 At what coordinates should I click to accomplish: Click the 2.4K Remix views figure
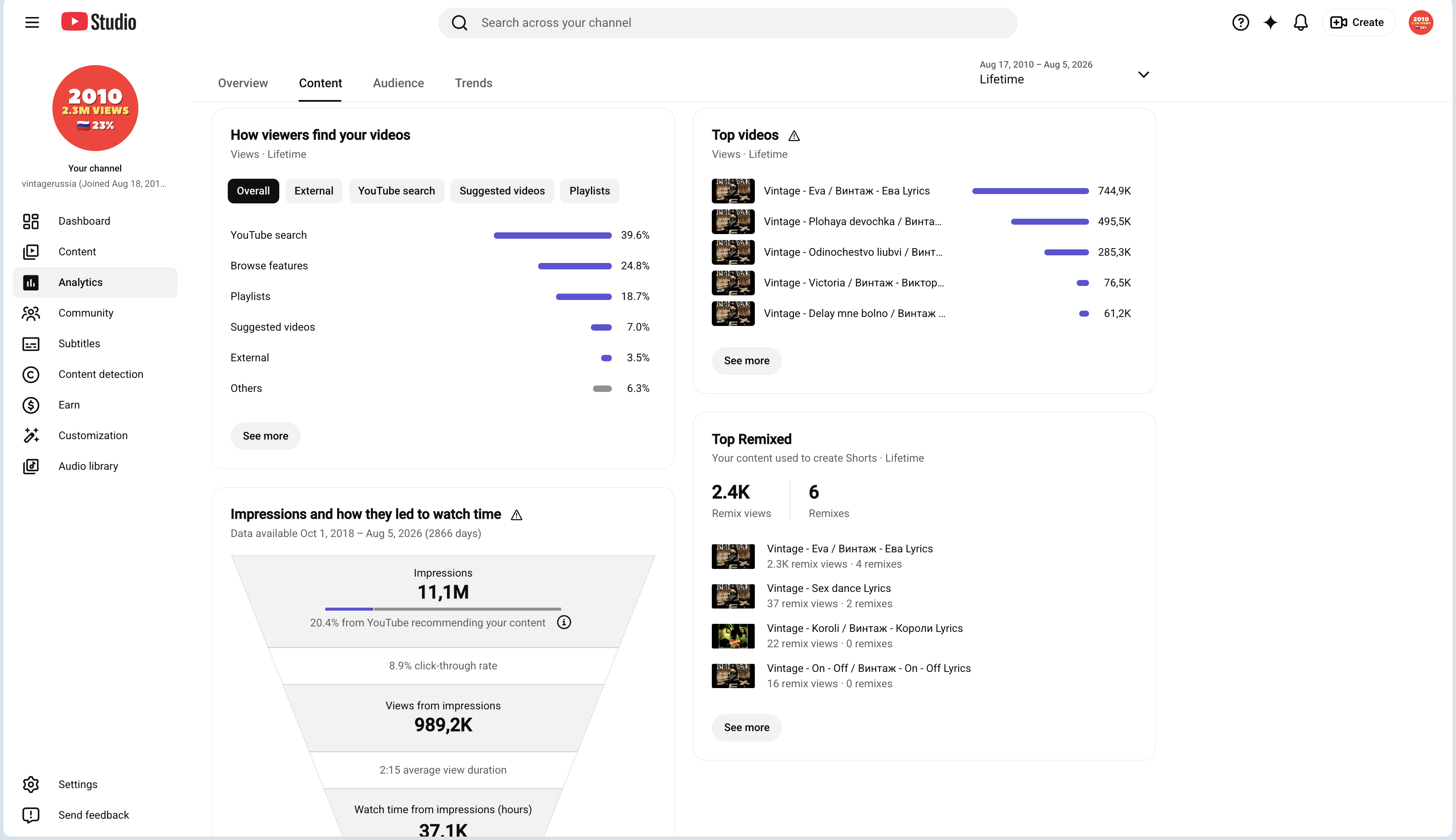pos(730,492)
